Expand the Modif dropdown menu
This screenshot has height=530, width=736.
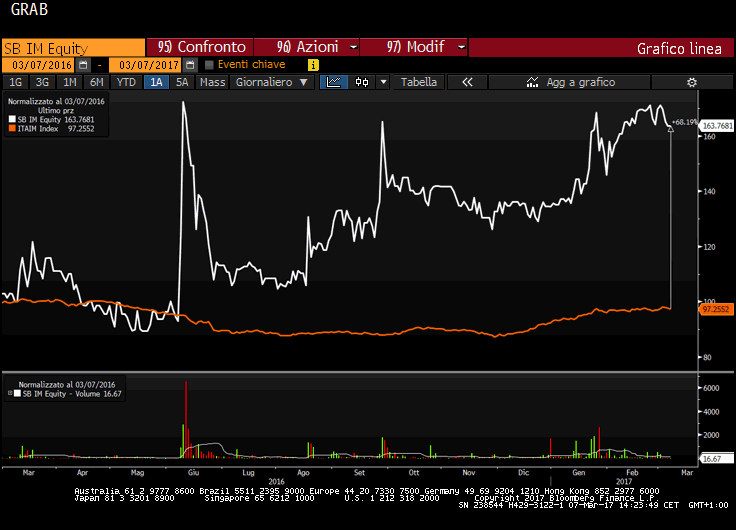(x=415, y=47)
